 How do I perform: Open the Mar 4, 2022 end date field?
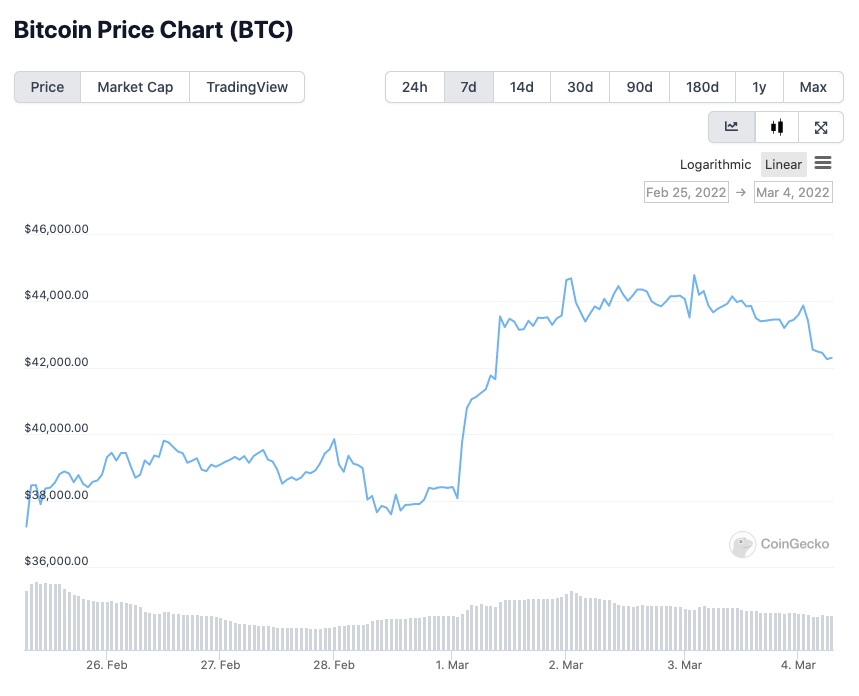pyautogui.click(x=793, y=192)
